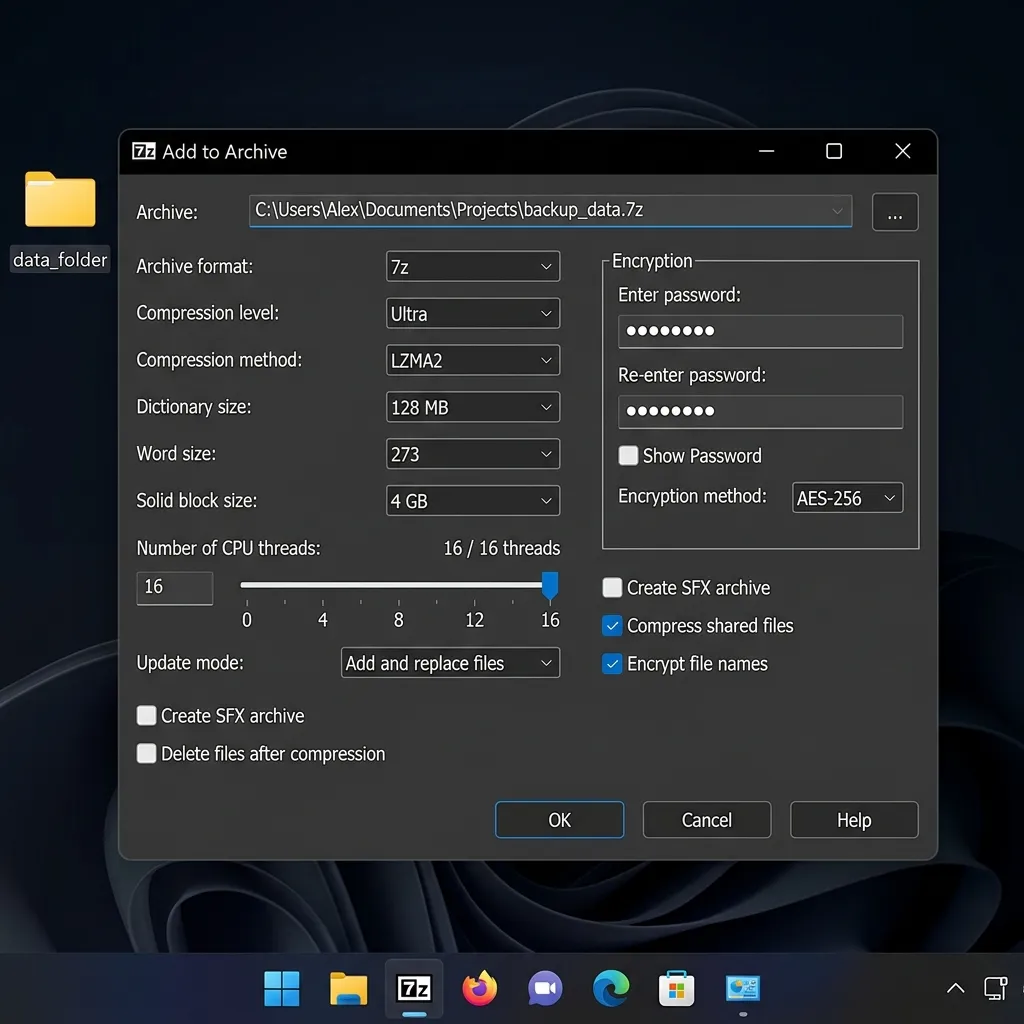The image size is (1024, 1024).
Task: Click the CPU threads slider handle
Action: 550,585
